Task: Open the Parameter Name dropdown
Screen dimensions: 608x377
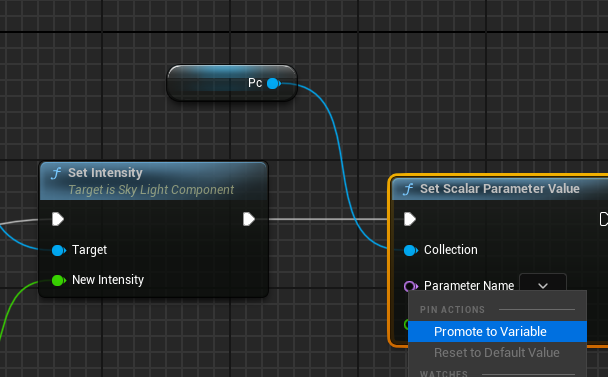Action: pyautogui.click(x=543, y=285)
